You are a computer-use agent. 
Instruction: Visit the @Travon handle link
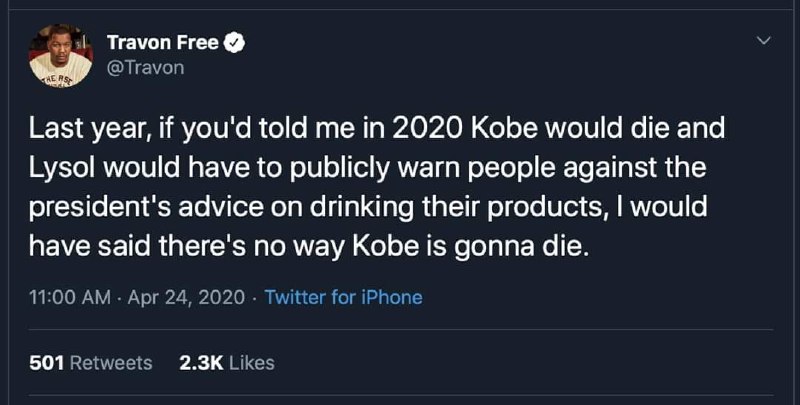coord(145,68)
